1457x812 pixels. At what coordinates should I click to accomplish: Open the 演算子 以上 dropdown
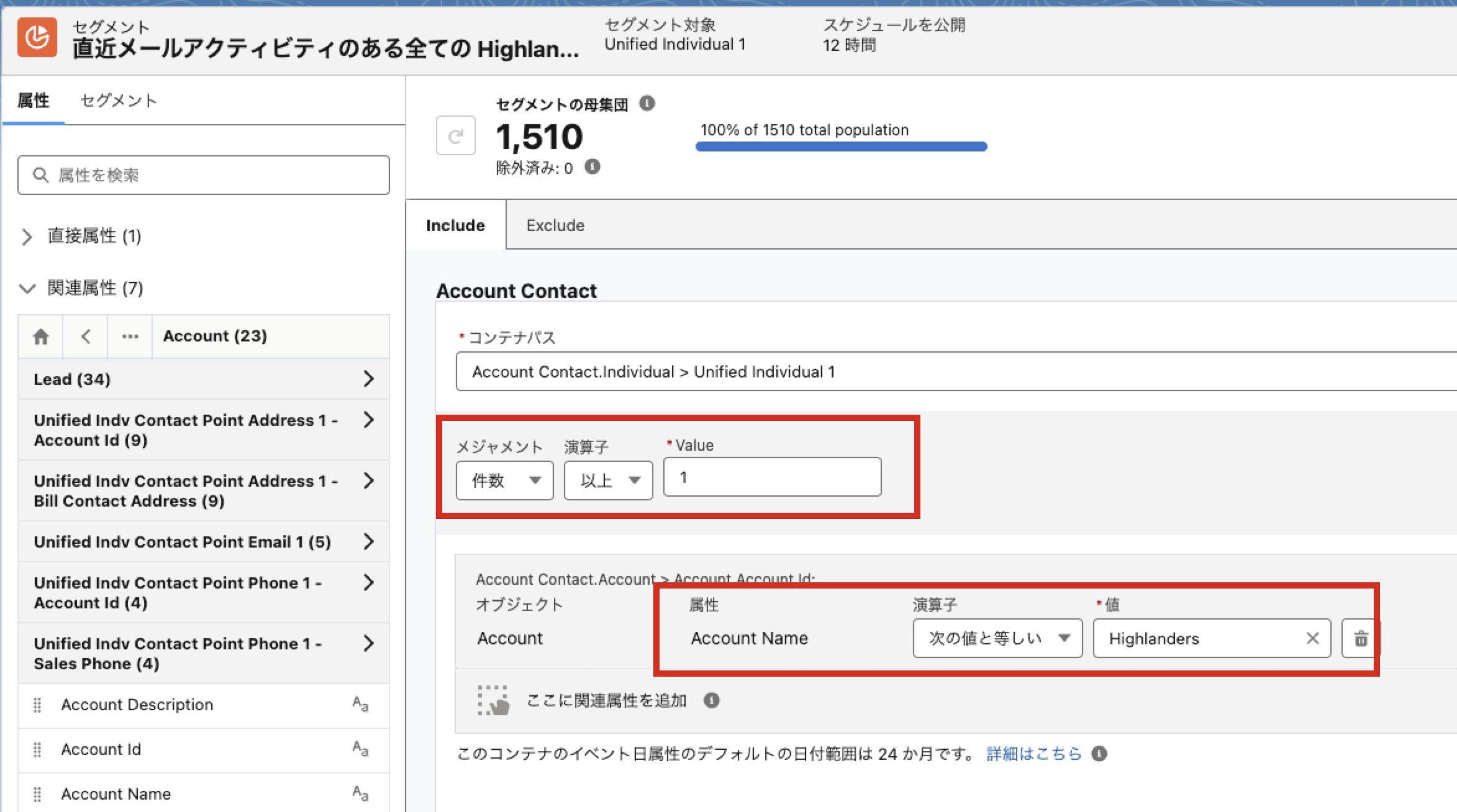pos(608,480)
